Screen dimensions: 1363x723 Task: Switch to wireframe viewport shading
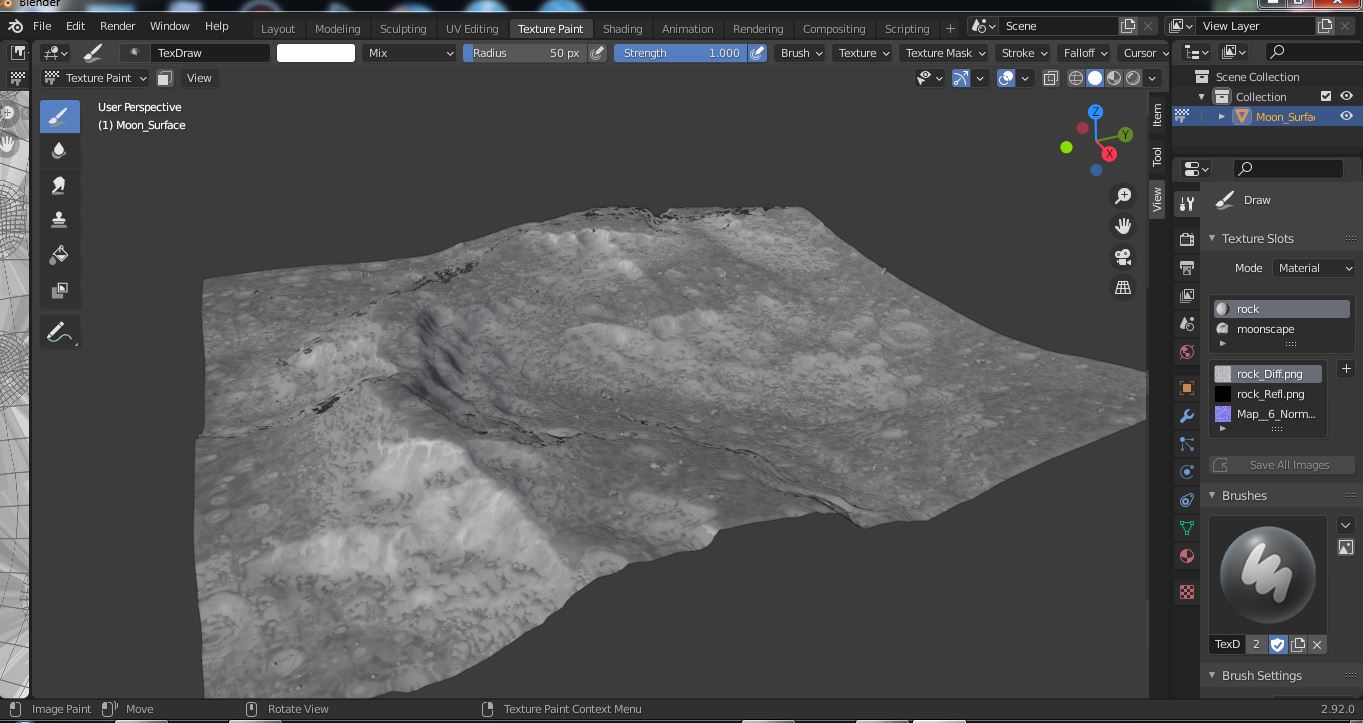point(1076,78)
